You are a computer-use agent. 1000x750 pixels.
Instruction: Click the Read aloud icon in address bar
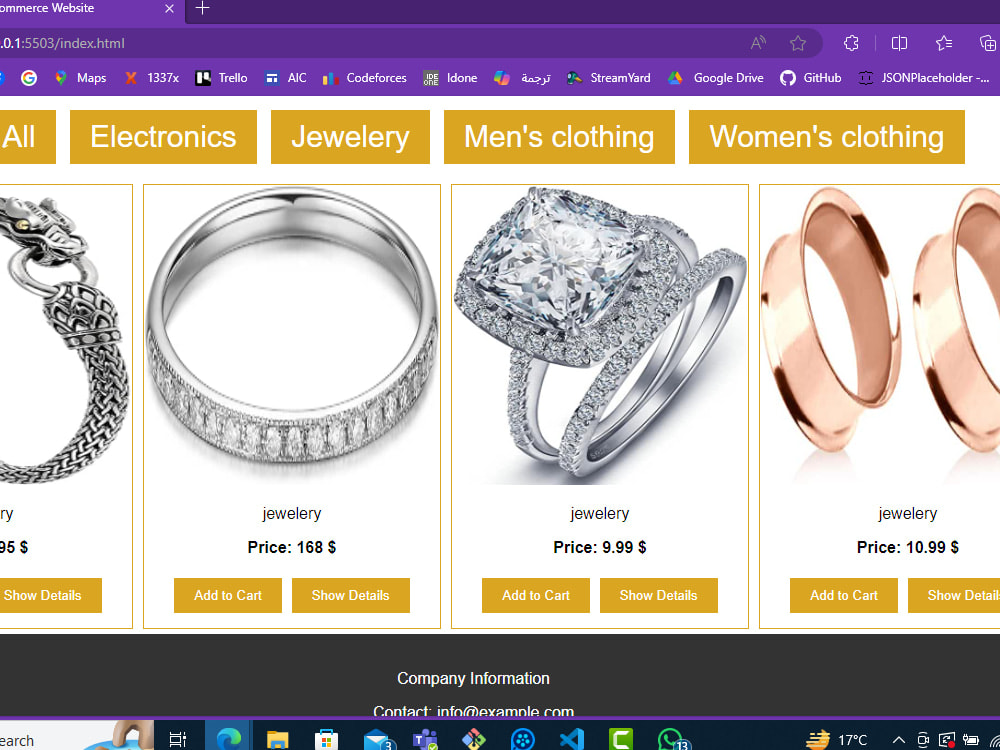tap(758, 43)
